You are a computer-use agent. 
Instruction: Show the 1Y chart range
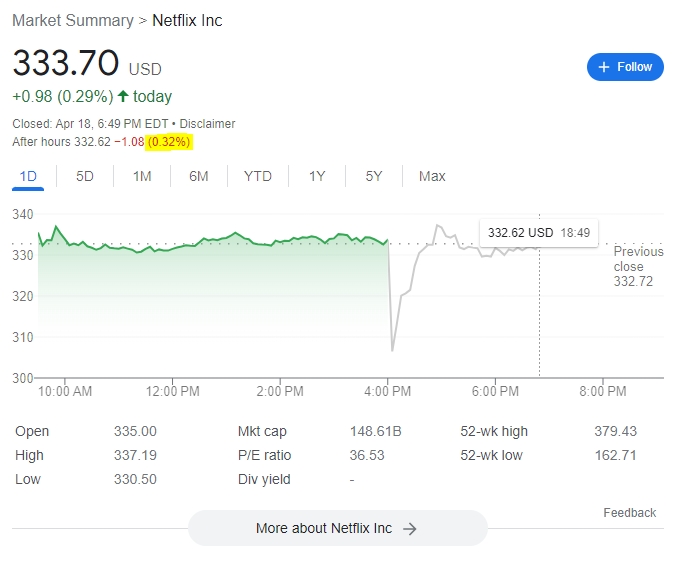coord(317,177)
